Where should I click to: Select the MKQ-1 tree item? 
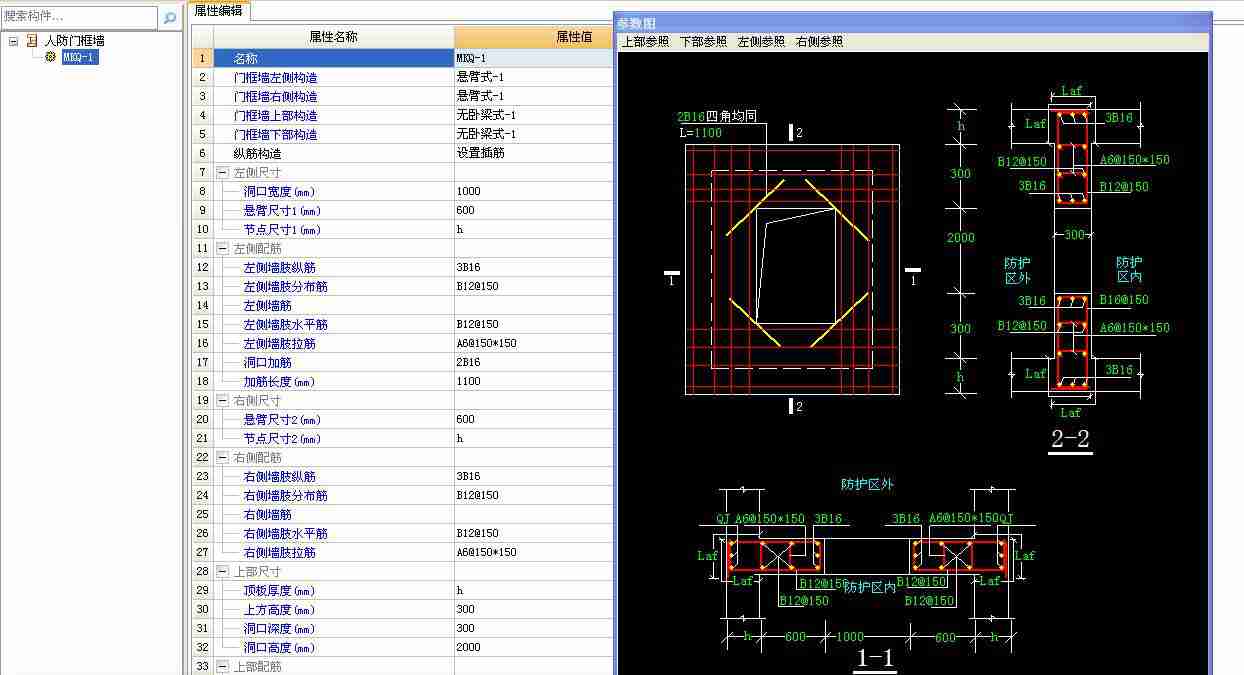[x=79, y=57]
